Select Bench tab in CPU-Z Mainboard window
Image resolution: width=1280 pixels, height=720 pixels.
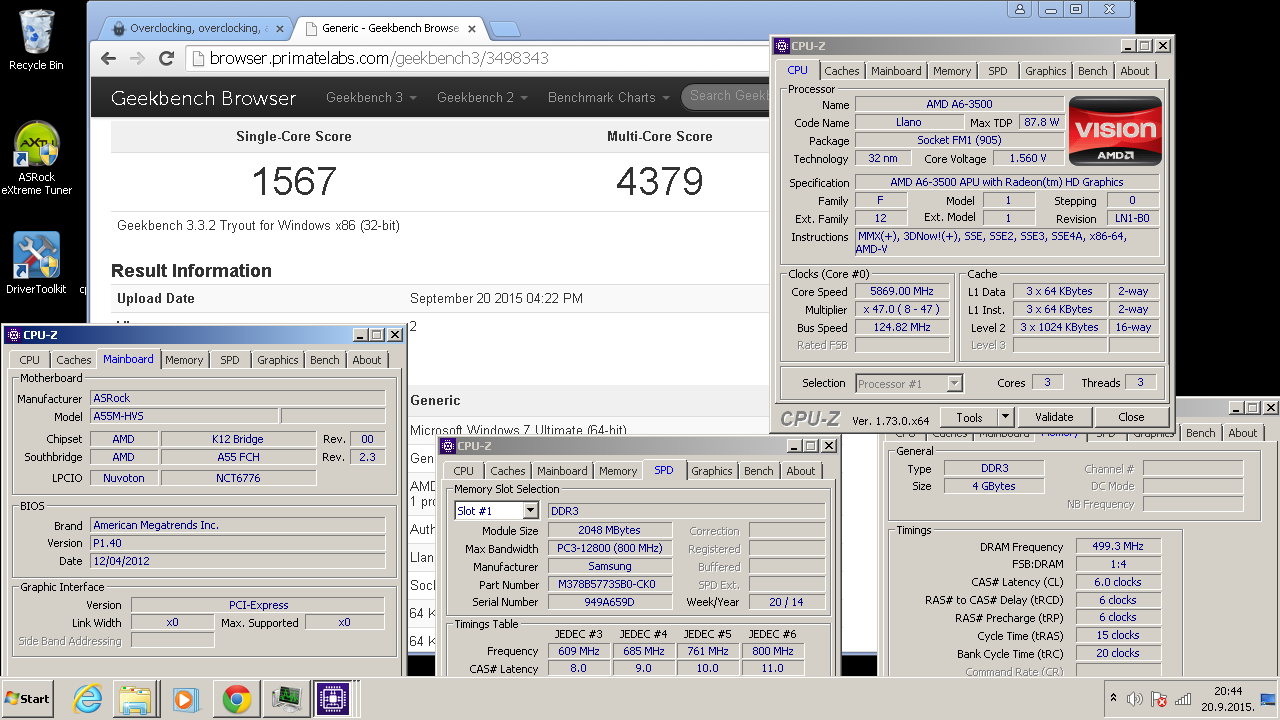[x=325, y=360]
